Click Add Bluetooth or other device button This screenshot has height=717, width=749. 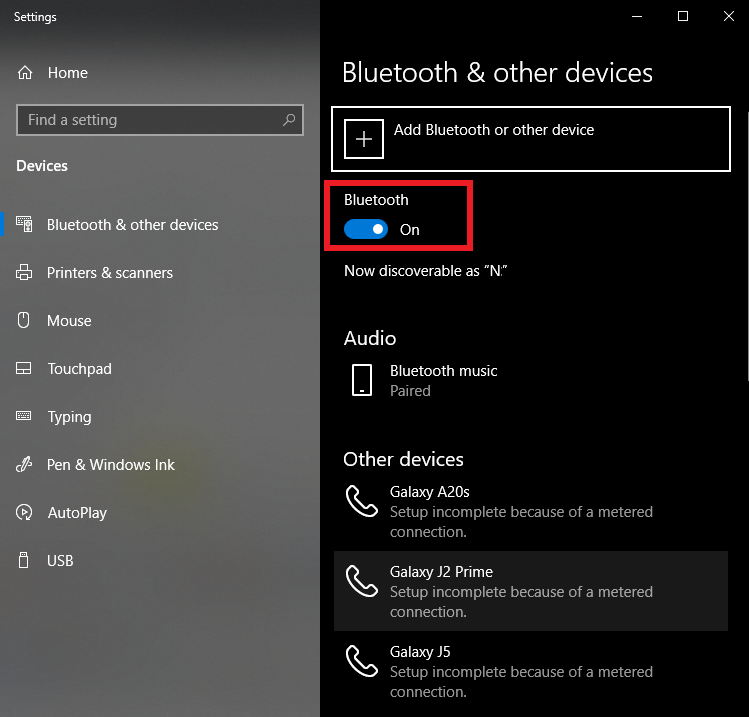531,139
